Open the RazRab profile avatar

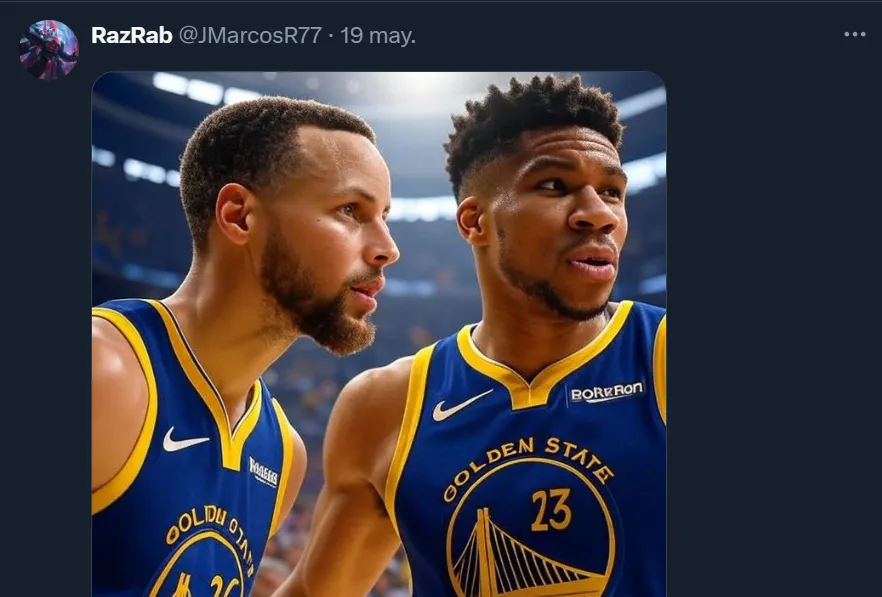(48, 49)
